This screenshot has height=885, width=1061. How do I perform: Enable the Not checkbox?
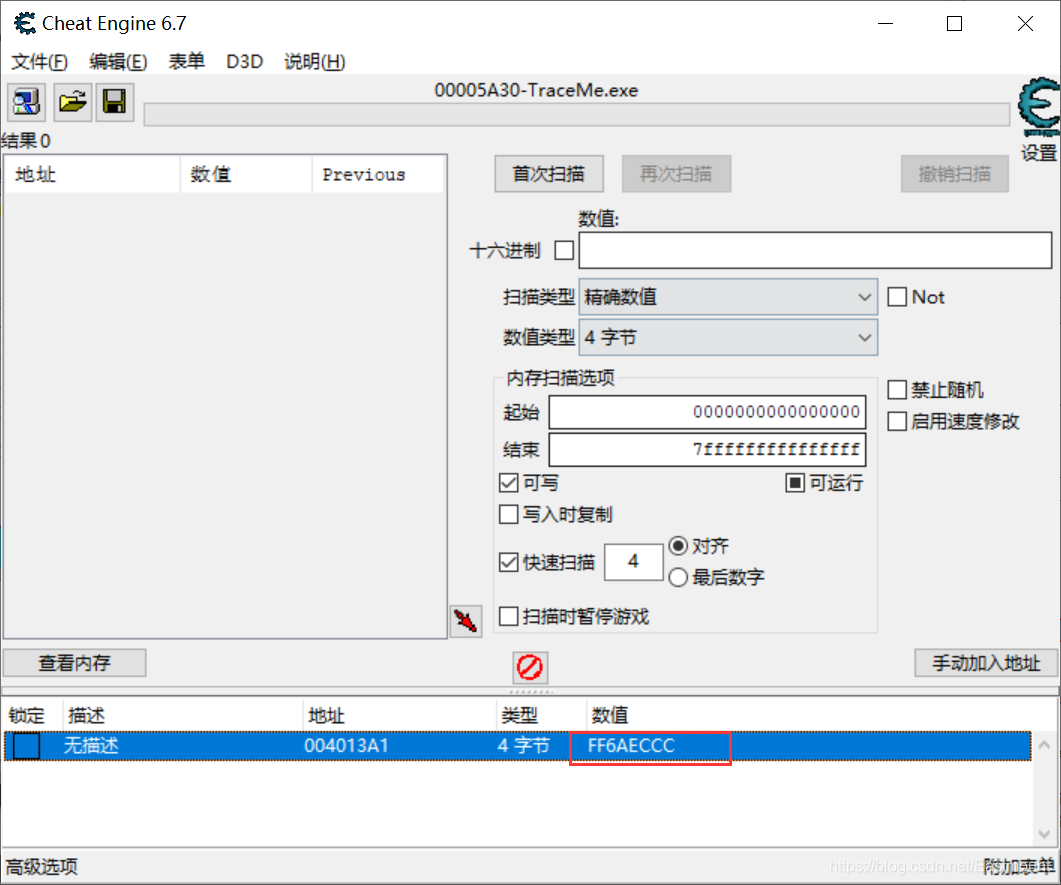897,296
